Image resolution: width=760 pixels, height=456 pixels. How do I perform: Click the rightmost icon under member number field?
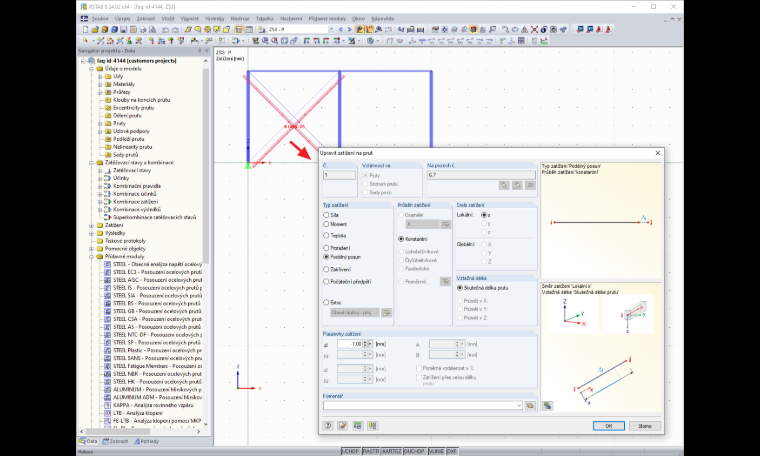pos(530,185)
